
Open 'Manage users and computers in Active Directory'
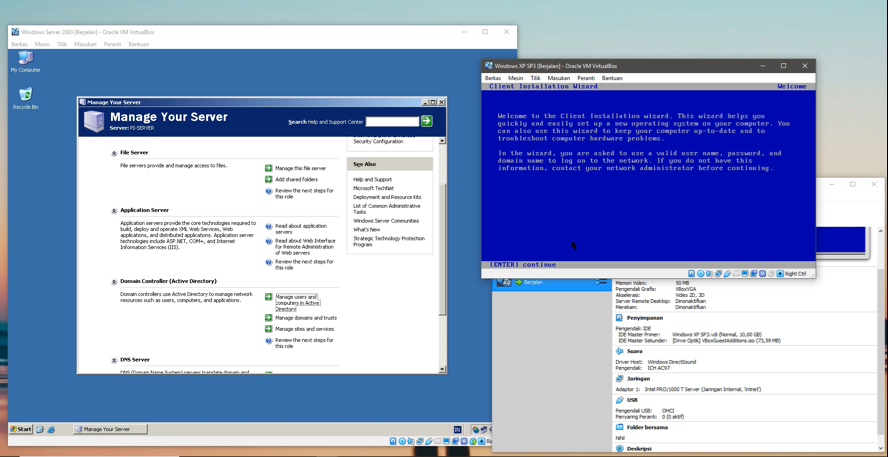(x=297, y=303)
